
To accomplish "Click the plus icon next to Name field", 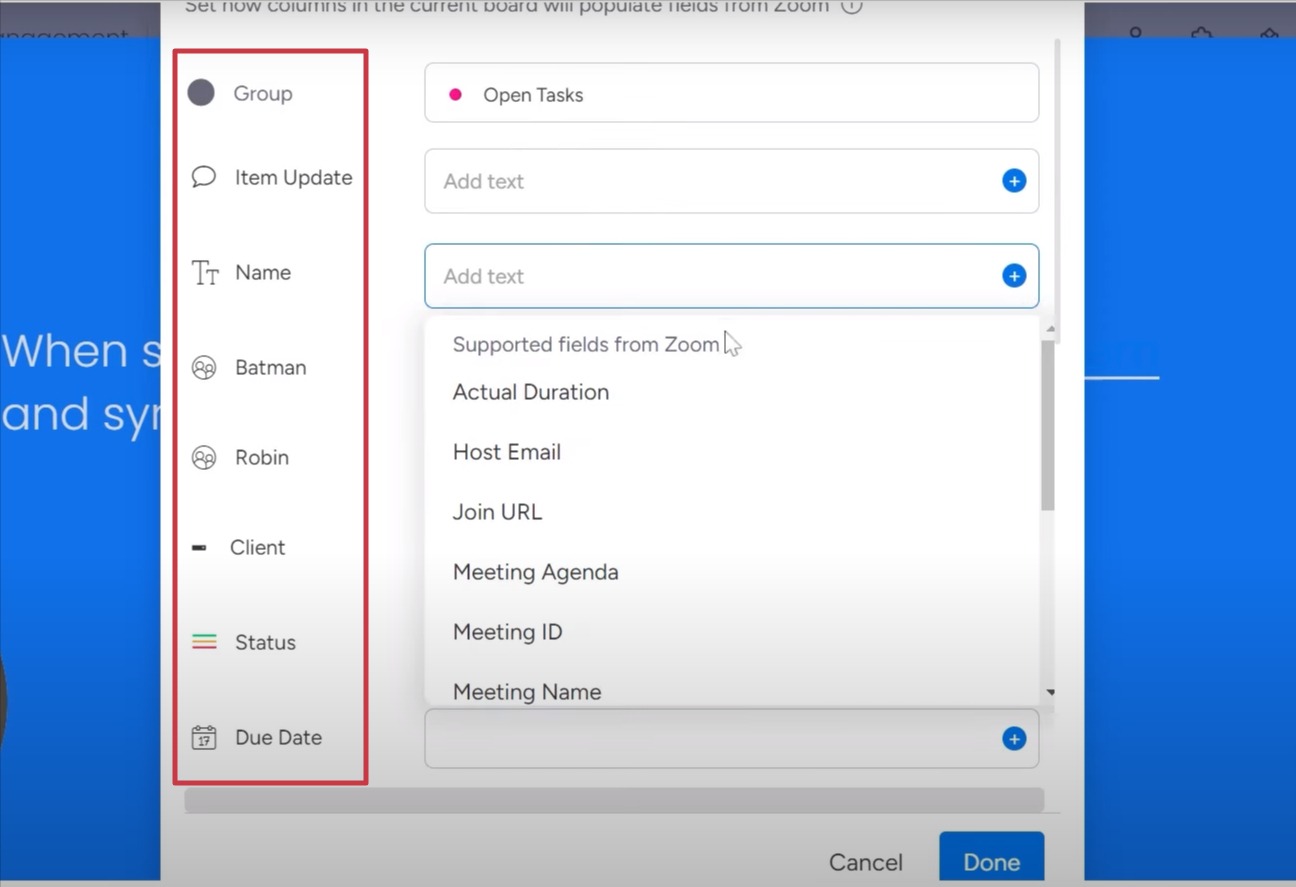I will pos(1014,275).
